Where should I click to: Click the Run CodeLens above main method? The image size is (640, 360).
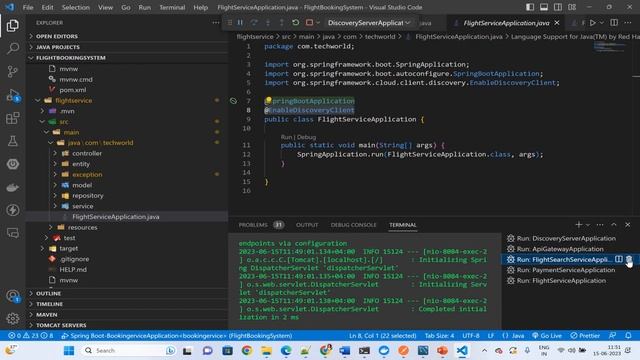(x=286, y=137)
